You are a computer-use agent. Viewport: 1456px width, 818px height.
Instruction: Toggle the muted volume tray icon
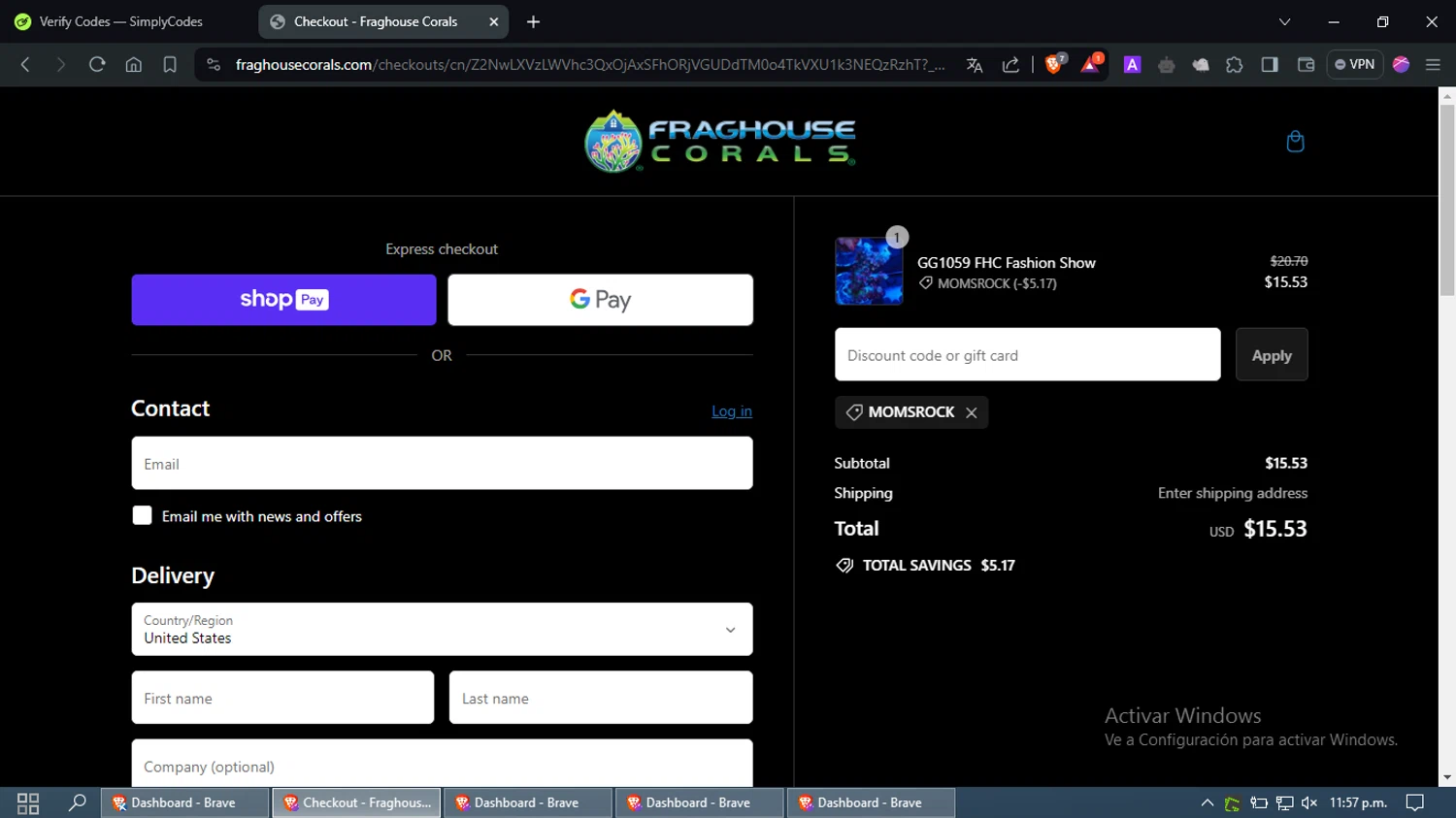pos(1309,803)
